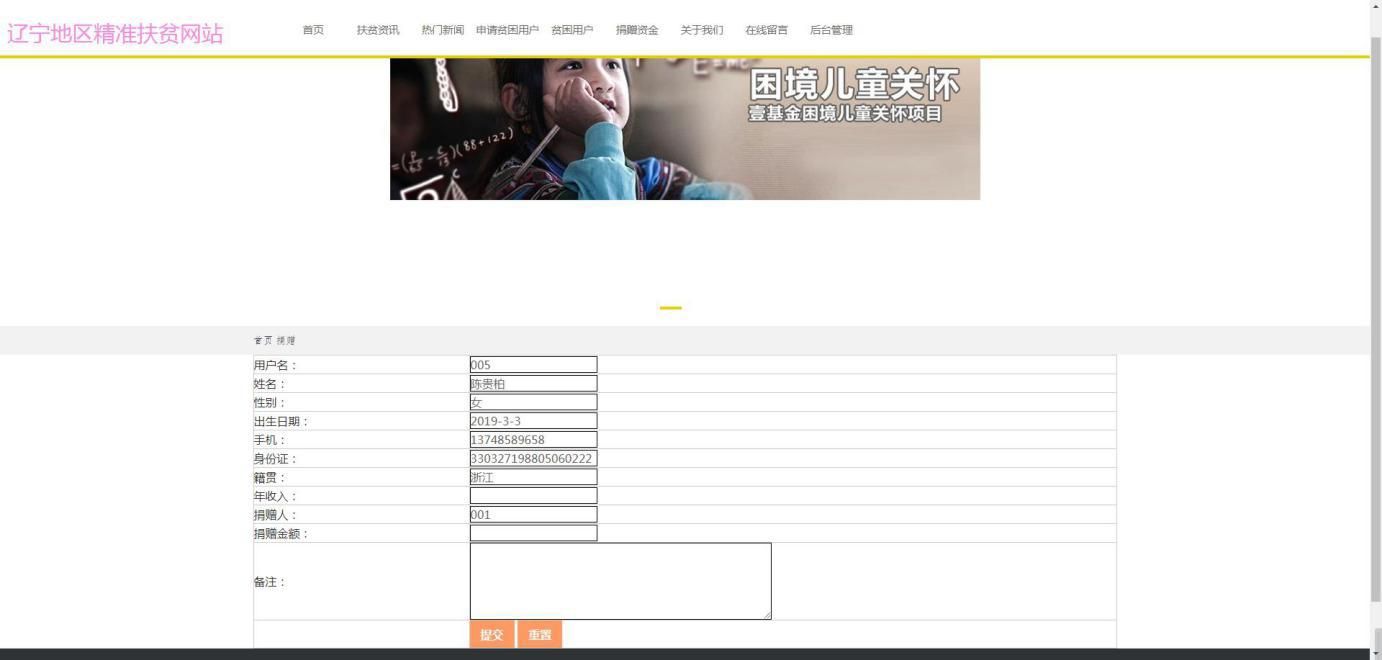
Task: Select 申请贫困用户 in the top menu
Action: (x=507, y=30)
